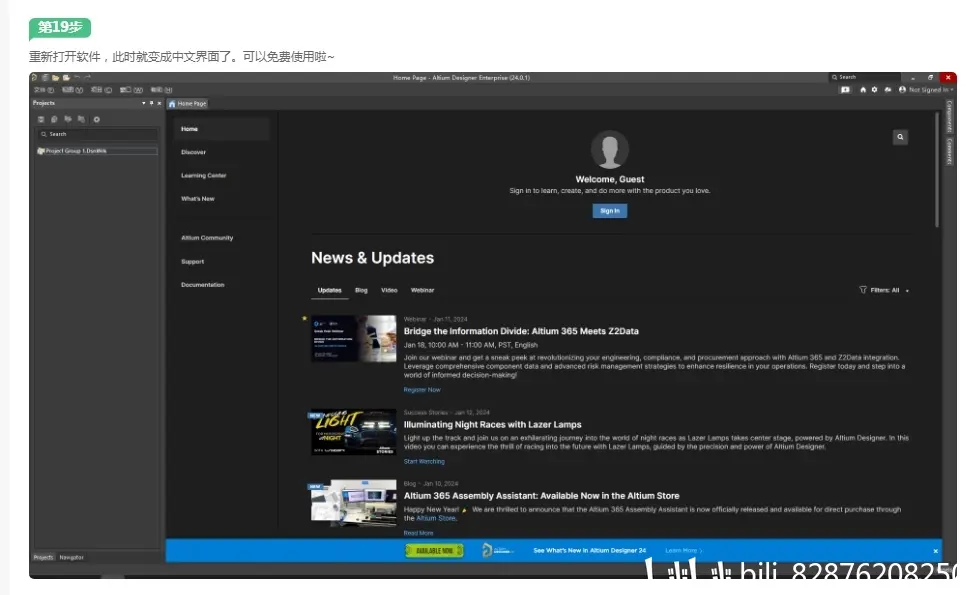
Task: Expand the Not Signed In account dropdown
Action: (x=926, y=90)
